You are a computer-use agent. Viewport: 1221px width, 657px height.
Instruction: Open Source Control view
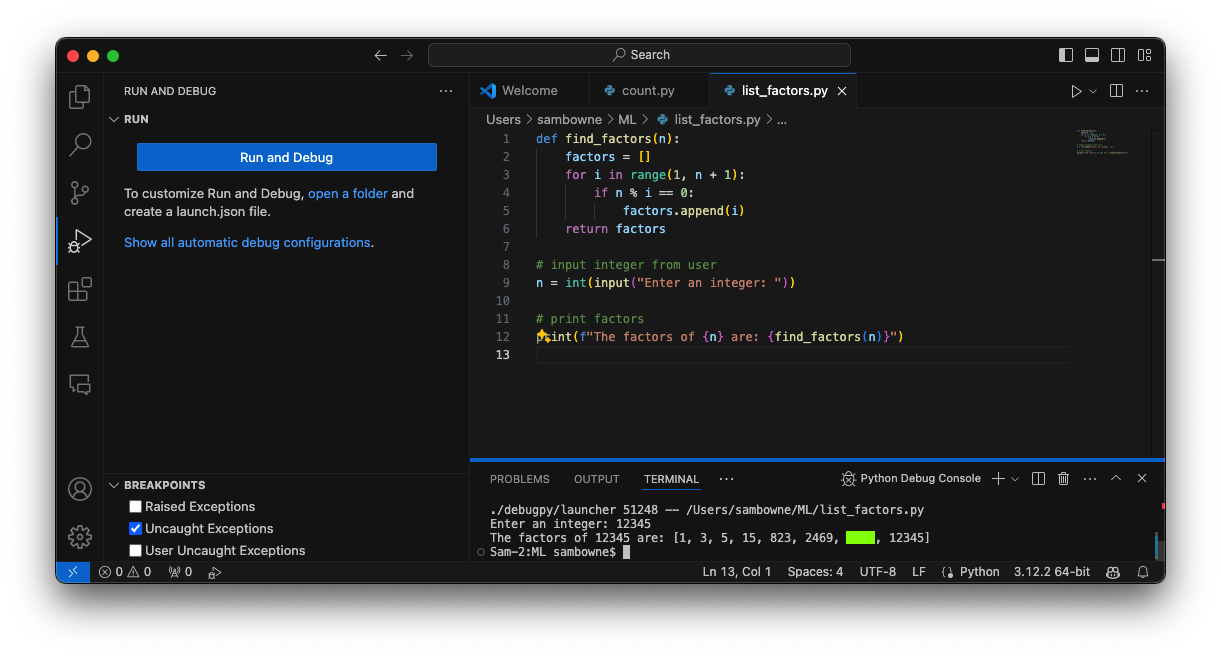click(80, 193)
